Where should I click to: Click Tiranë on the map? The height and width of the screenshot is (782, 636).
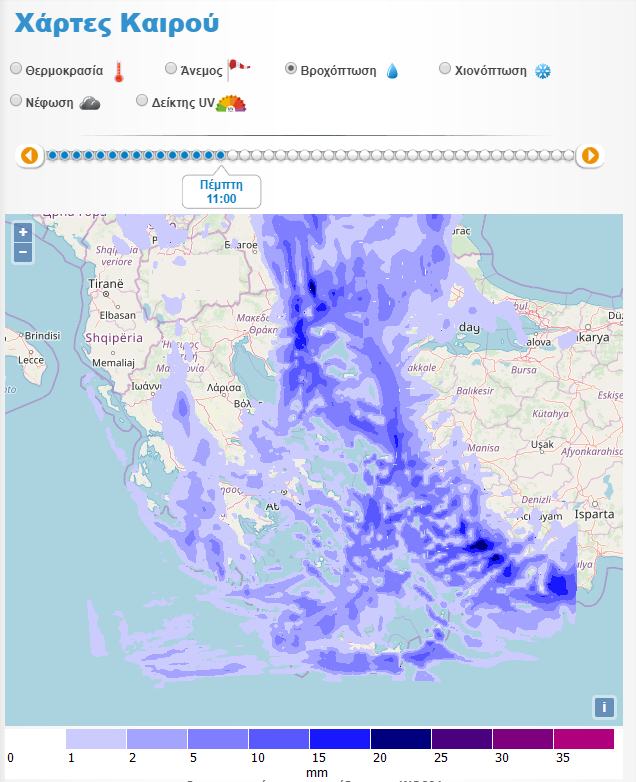tap(106, 284)
